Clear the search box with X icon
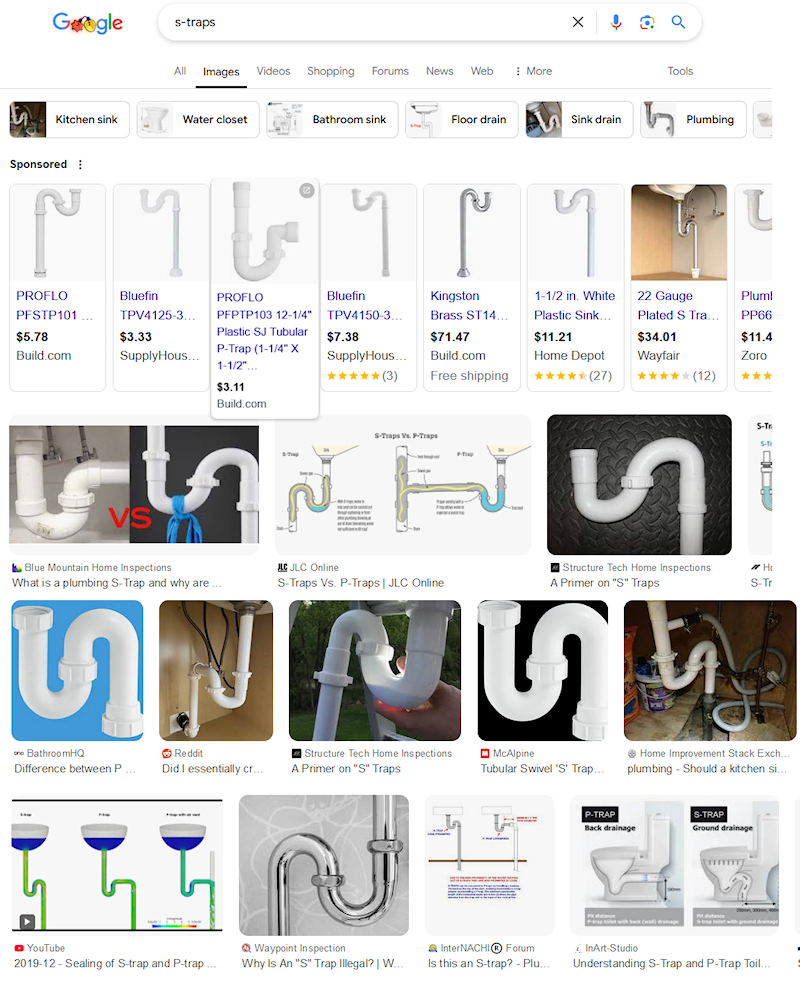This screenshot has height=989, width=800. (x=577, y=22)
